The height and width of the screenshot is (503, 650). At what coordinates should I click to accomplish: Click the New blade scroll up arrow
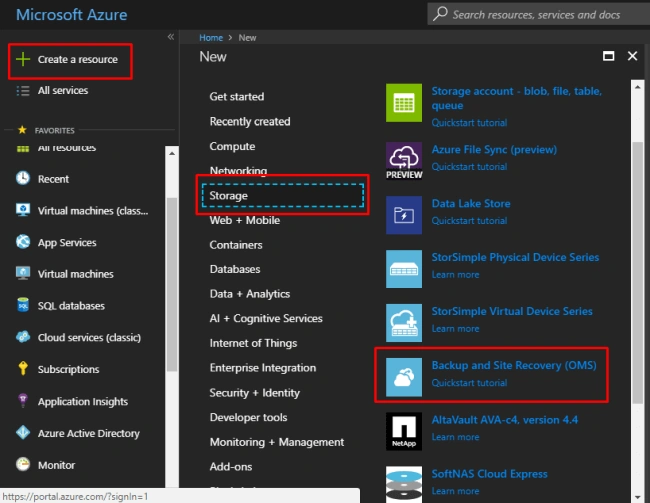pyautogui.click(x=637, y=87)
